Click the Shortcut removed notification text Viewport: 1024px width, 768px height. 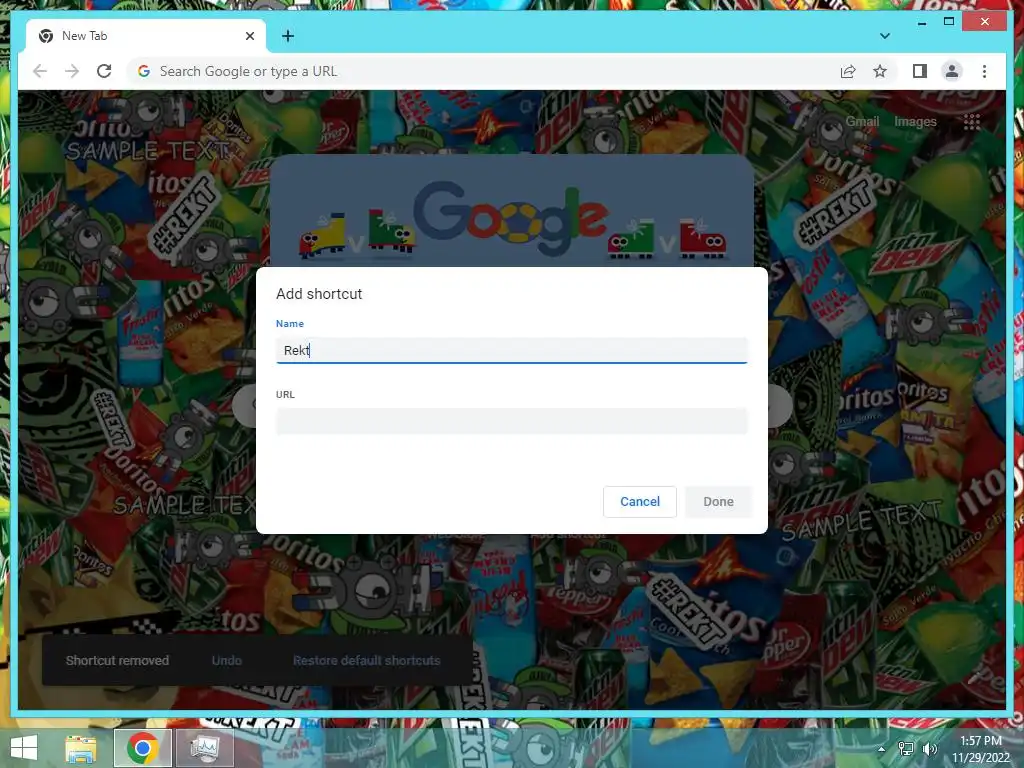click(x=117, y=660)
